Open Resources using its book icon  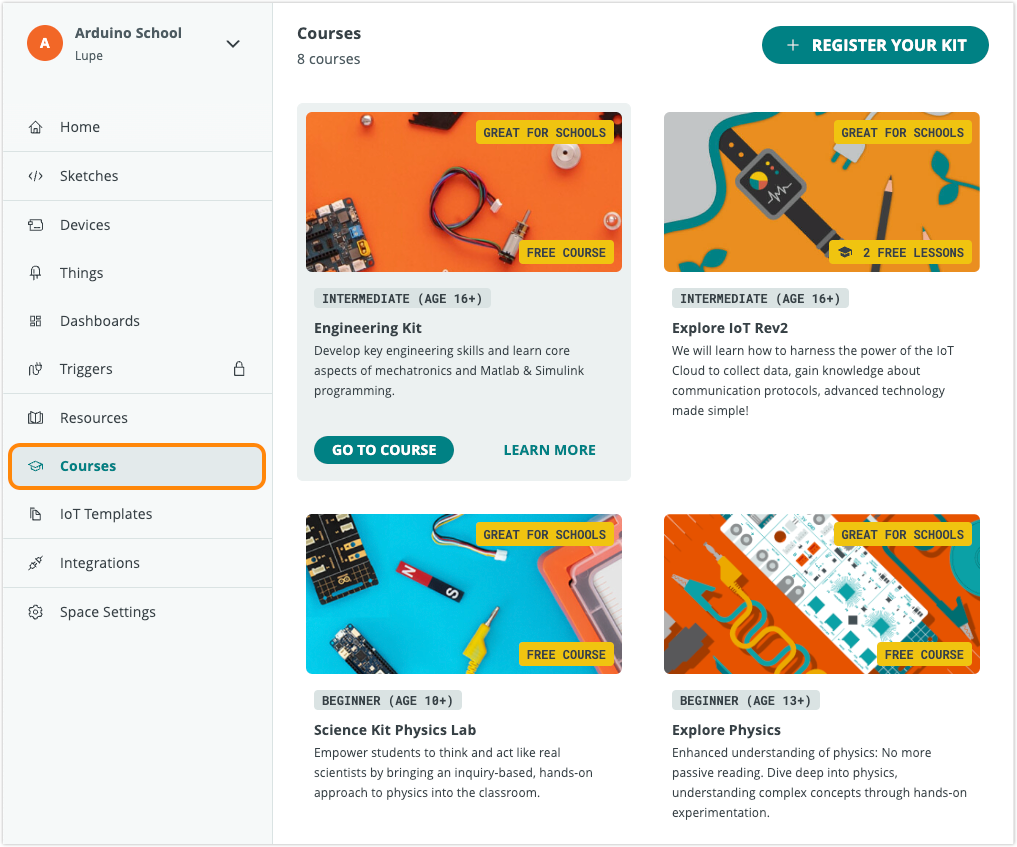tap(36, 418)
